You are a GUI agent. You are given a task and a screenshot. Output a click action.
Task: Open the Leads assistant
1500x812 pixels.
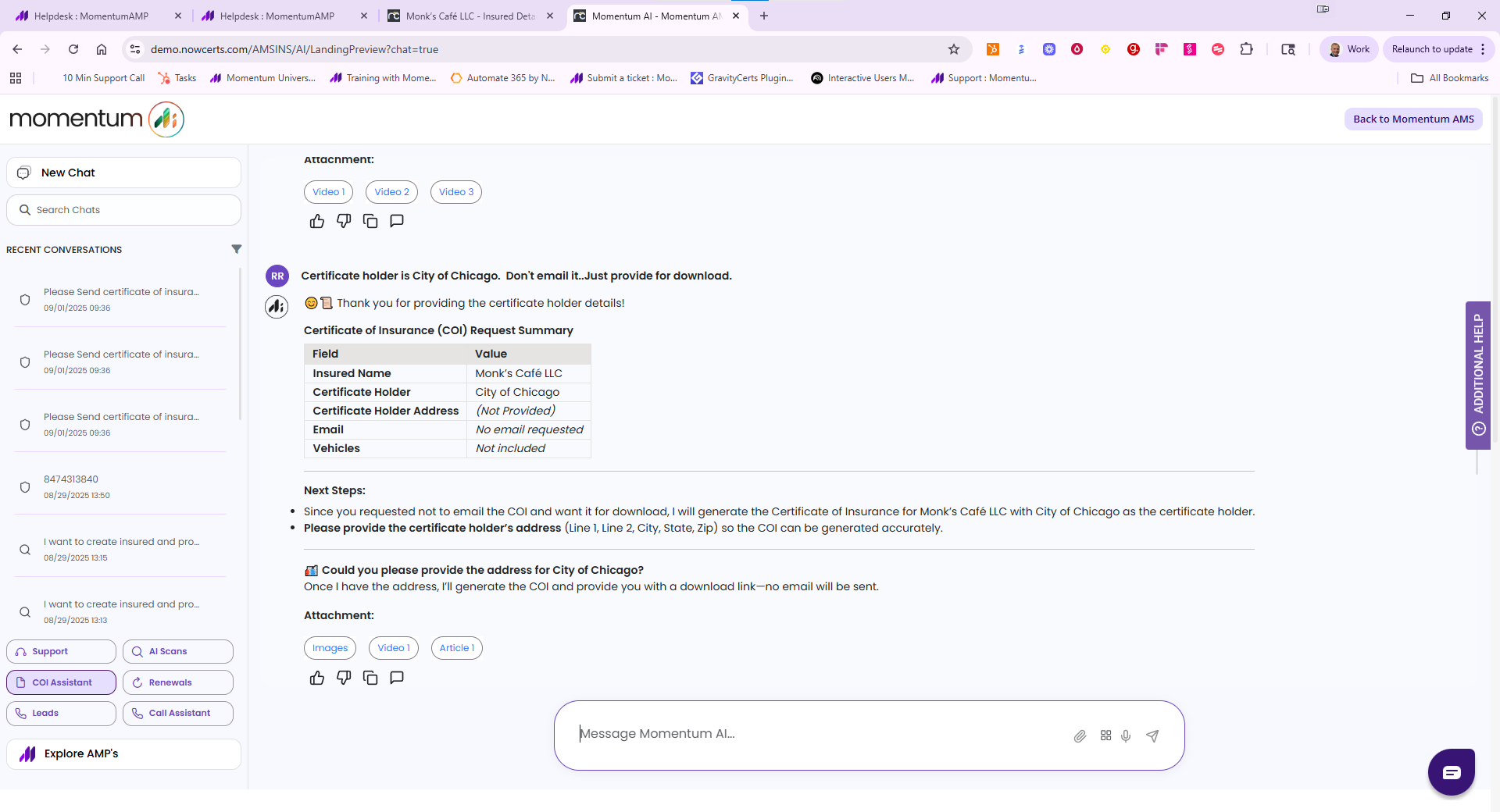(x=61, y=713)
